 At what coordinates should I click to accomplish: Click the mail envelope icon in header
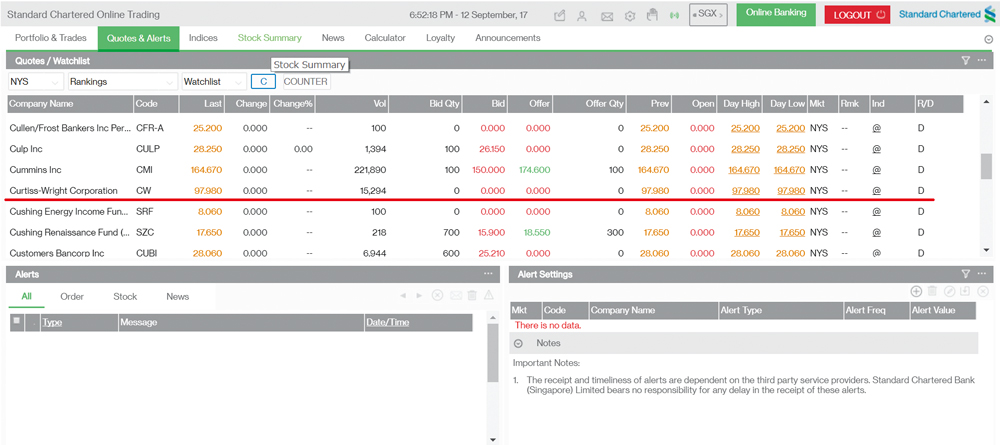tap(607, 16)
